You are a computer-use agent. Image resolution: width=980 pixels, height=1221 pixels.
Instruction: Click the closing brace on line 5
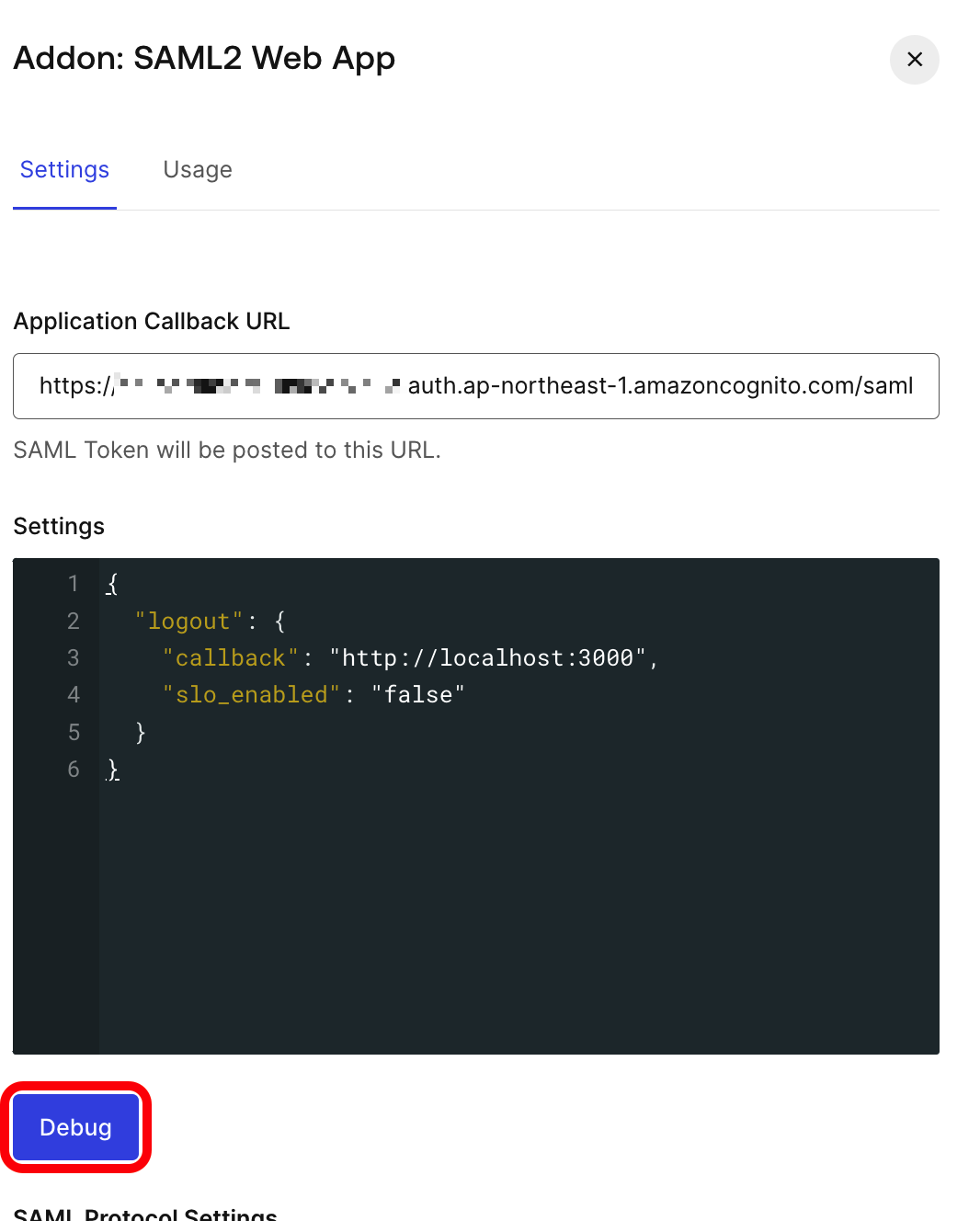click(x=141, y=732)
